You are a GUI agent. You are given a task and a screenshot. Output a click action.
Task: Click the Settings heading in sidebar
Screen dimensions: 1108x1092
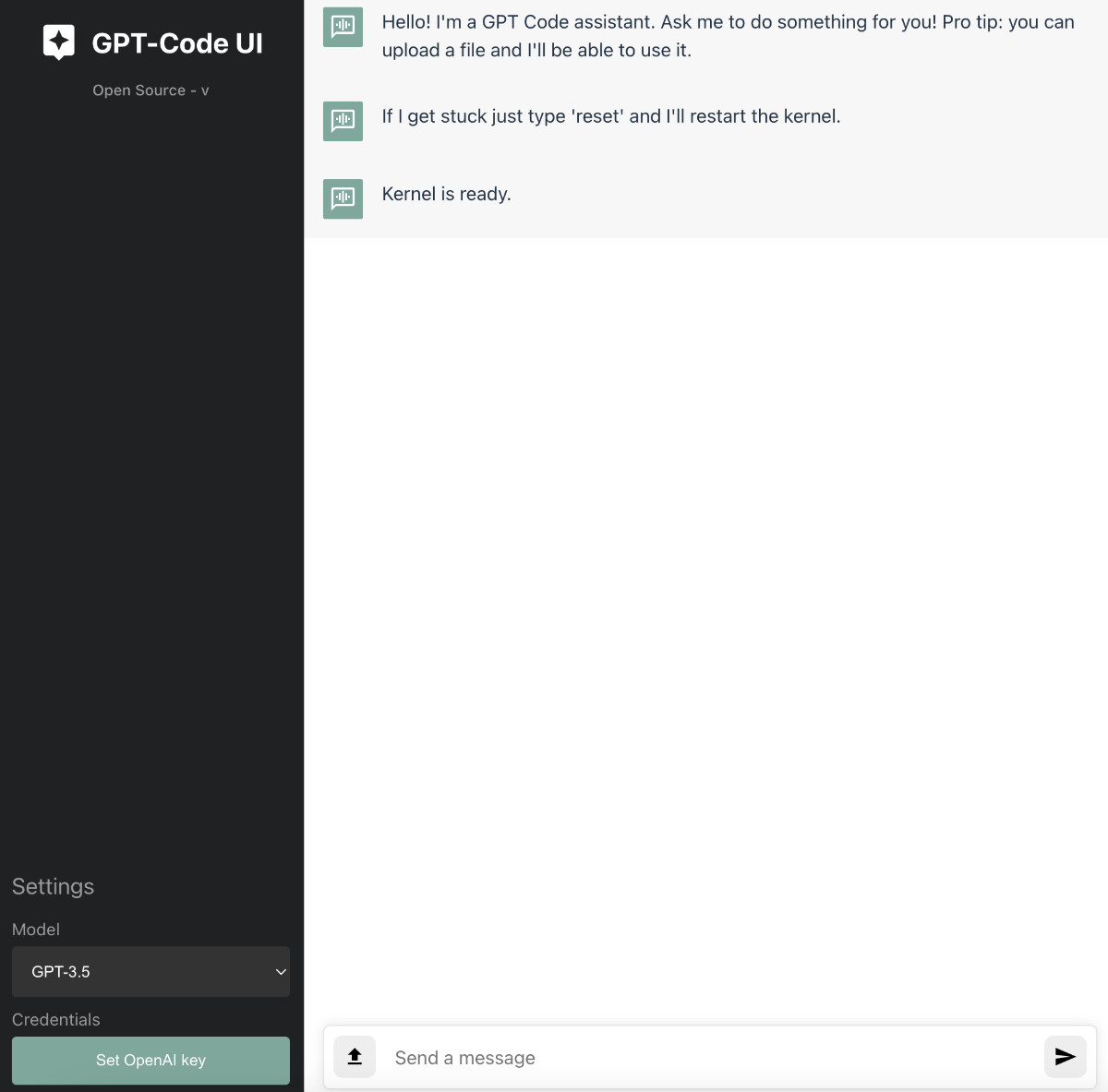(x=53, y=886)
